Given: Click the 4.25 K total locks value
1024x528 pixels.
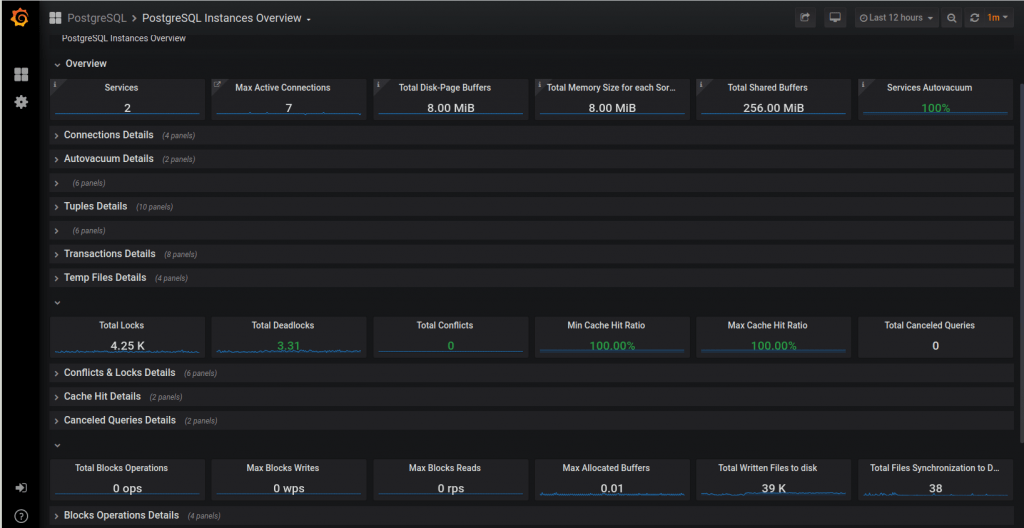Looking at the screenshot, I should (127, 346).
